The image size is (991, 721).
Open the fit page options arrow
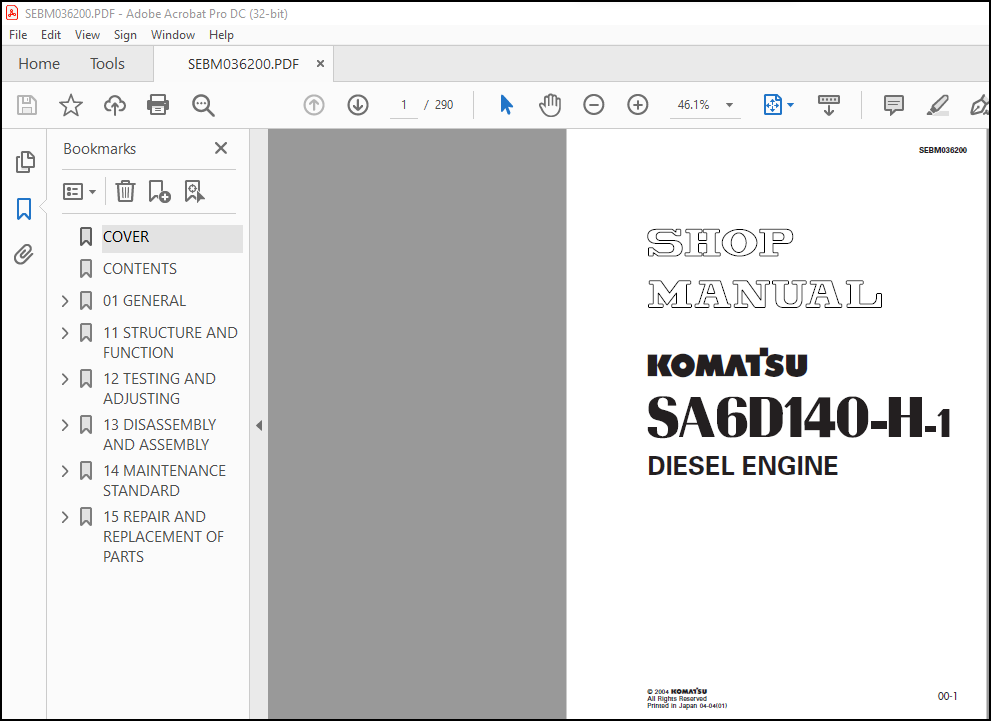pyautogui.click(x=790, y=105)
